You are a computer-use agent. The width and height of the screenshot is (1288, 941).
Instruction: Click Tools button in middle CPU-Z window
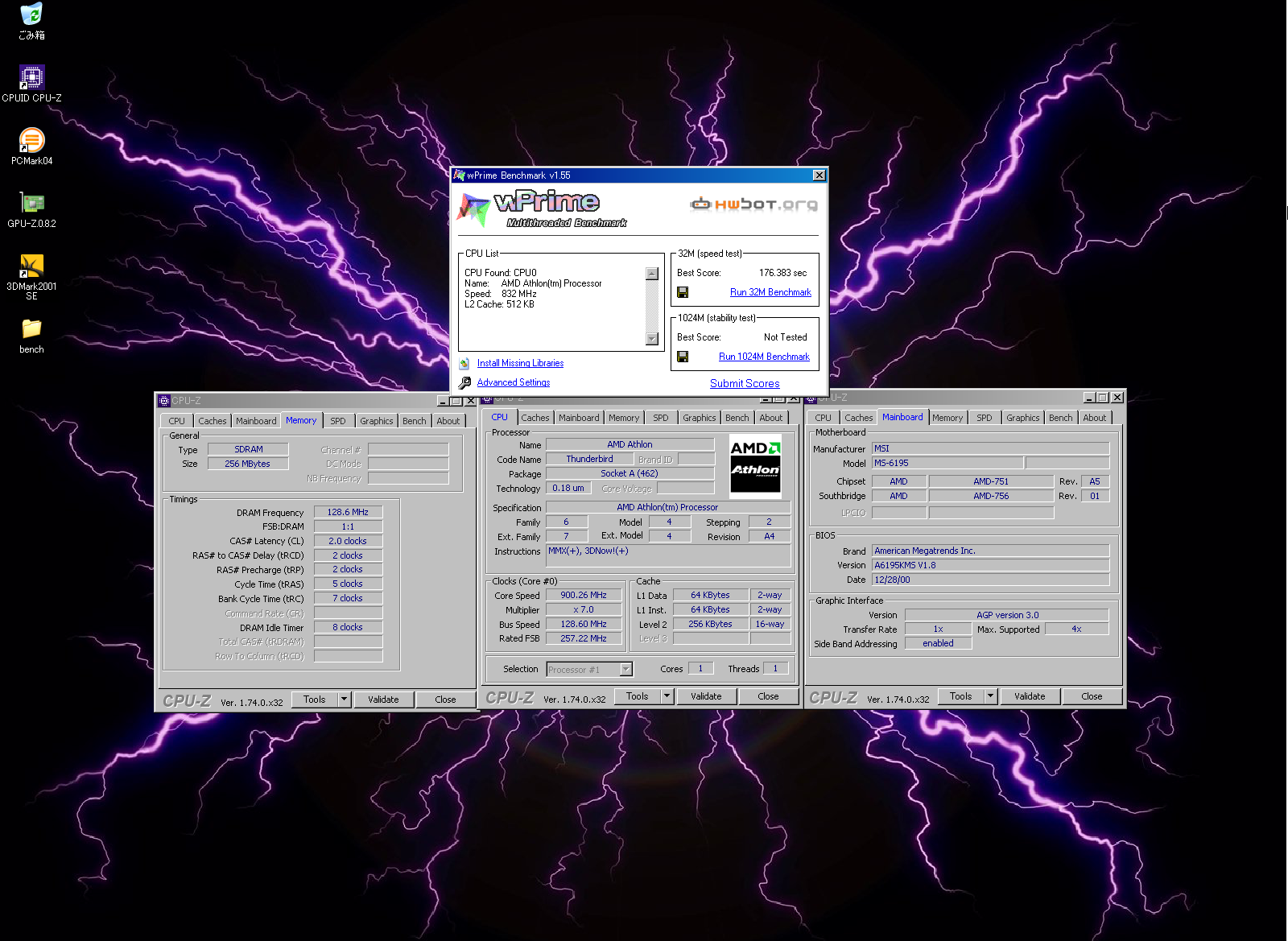click(x=637, y=696)
